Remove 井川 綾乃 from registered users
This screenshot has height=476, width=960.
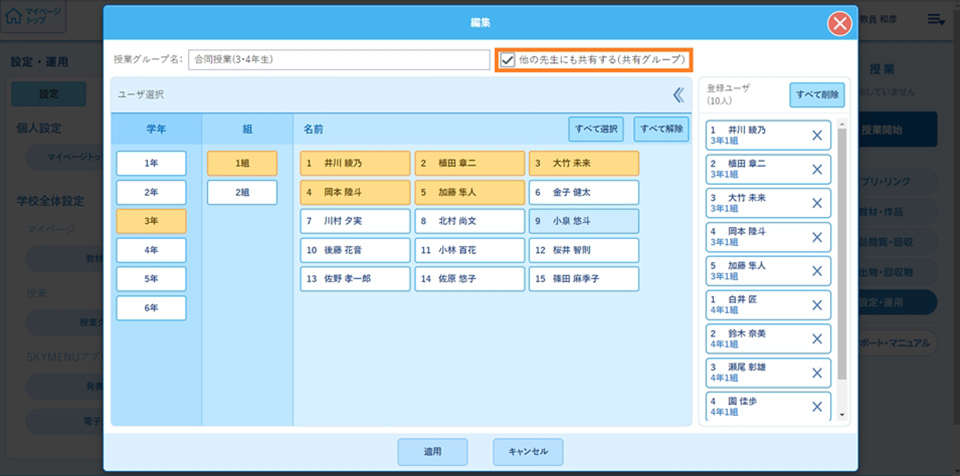point(816,136)
